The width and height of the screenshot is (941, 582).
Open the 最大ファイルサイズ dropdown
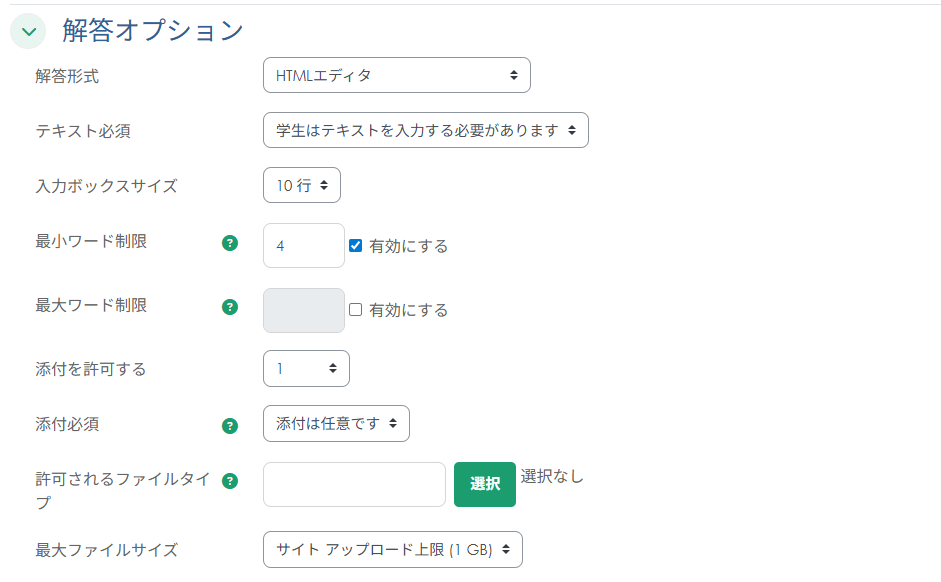coord(392,549)
